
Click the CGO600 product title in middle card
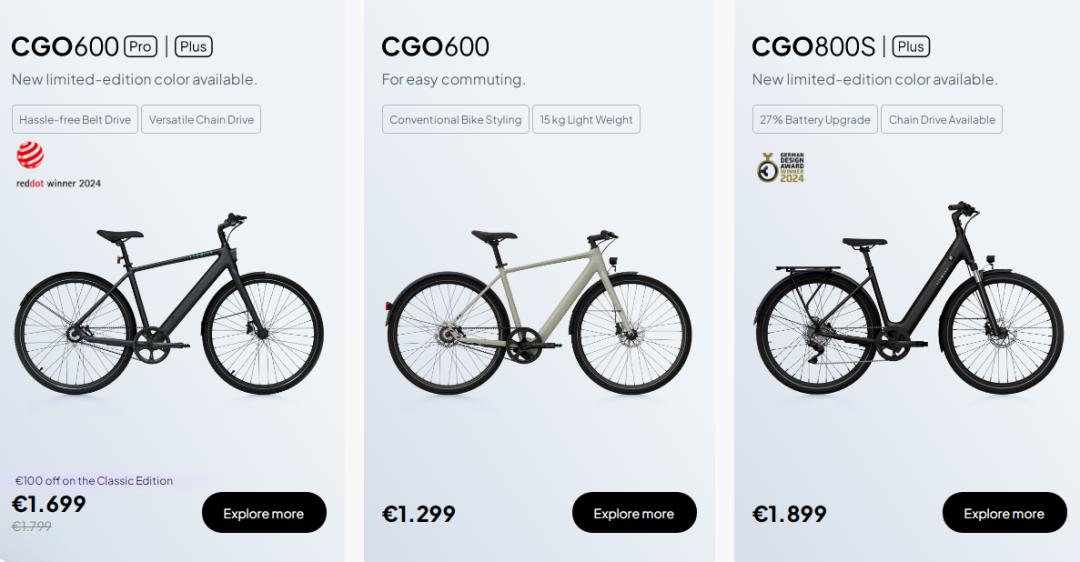point(436,47)
